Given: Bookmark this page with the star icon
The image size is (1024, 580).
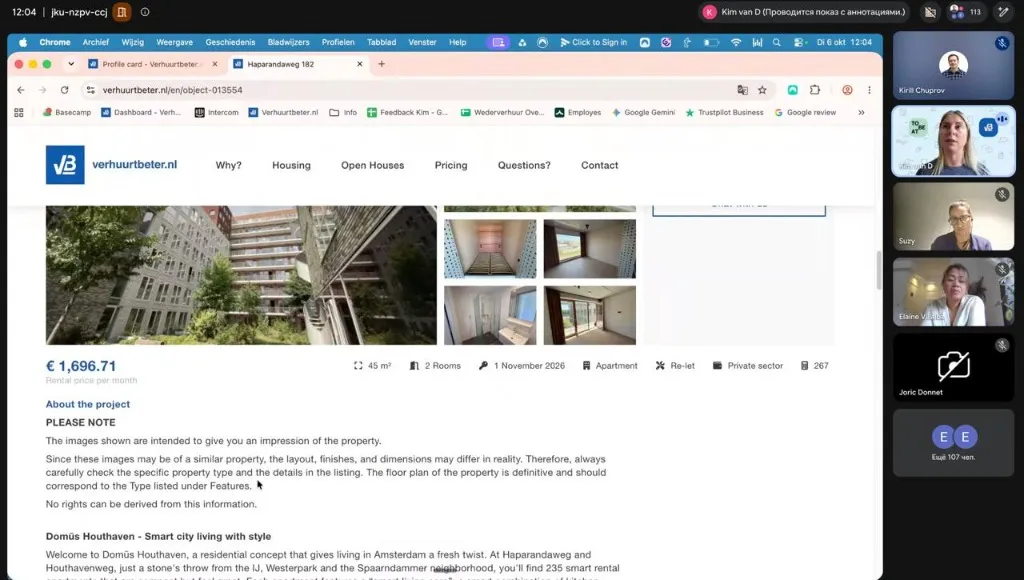Looking at the screenshot, I should [762, 90].
